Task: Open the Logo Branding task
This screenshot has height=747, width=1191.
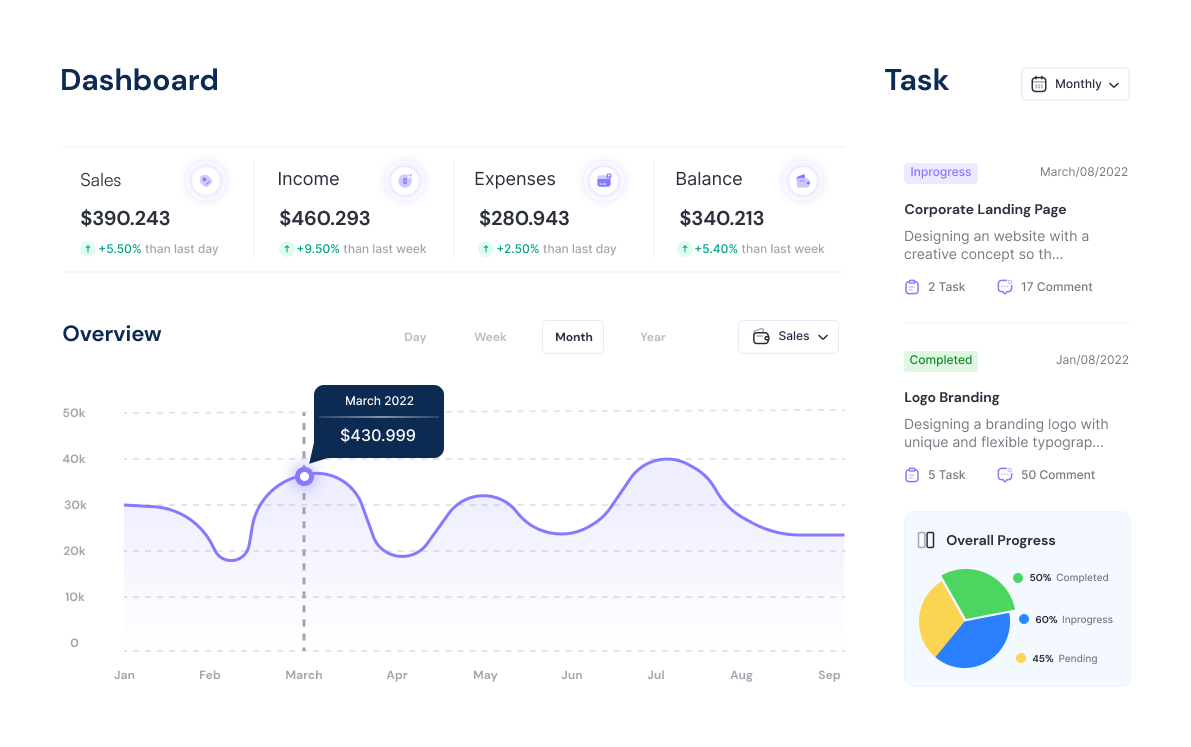Action: [x=951, y=397]
